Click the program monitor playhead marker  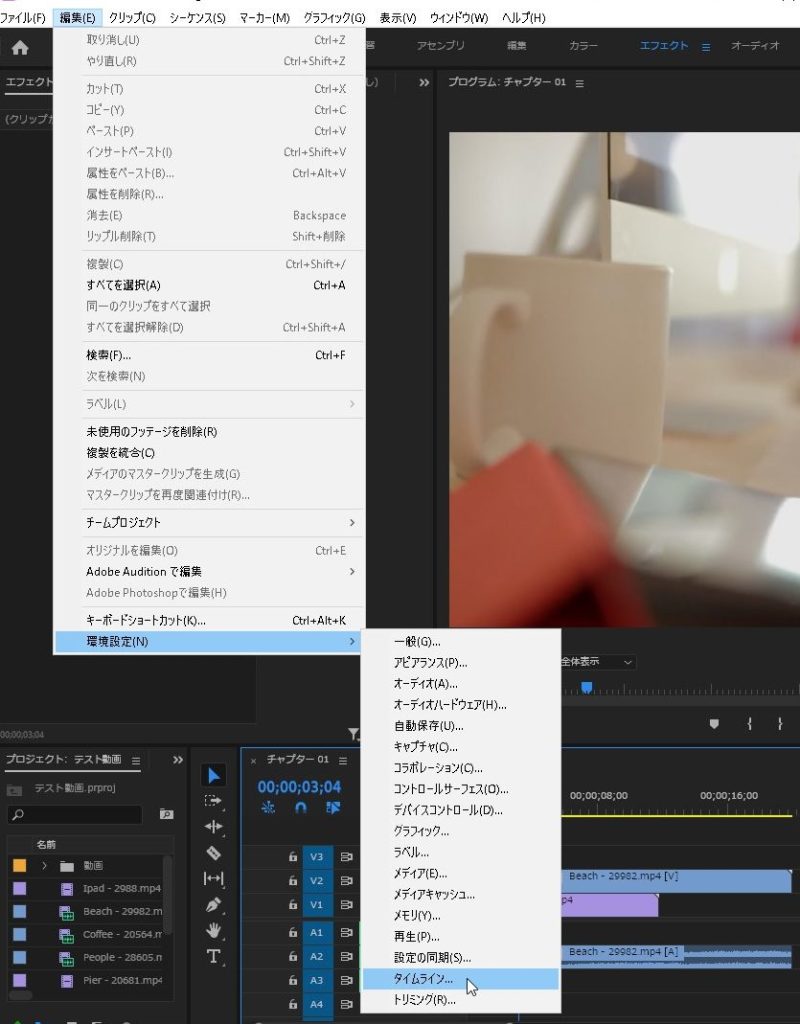click(587, 687)
